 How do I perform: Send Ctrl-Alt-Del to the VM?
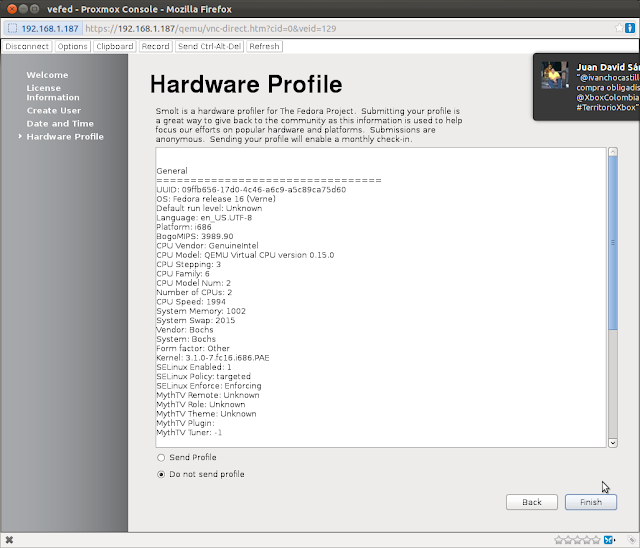pos(209,46)
